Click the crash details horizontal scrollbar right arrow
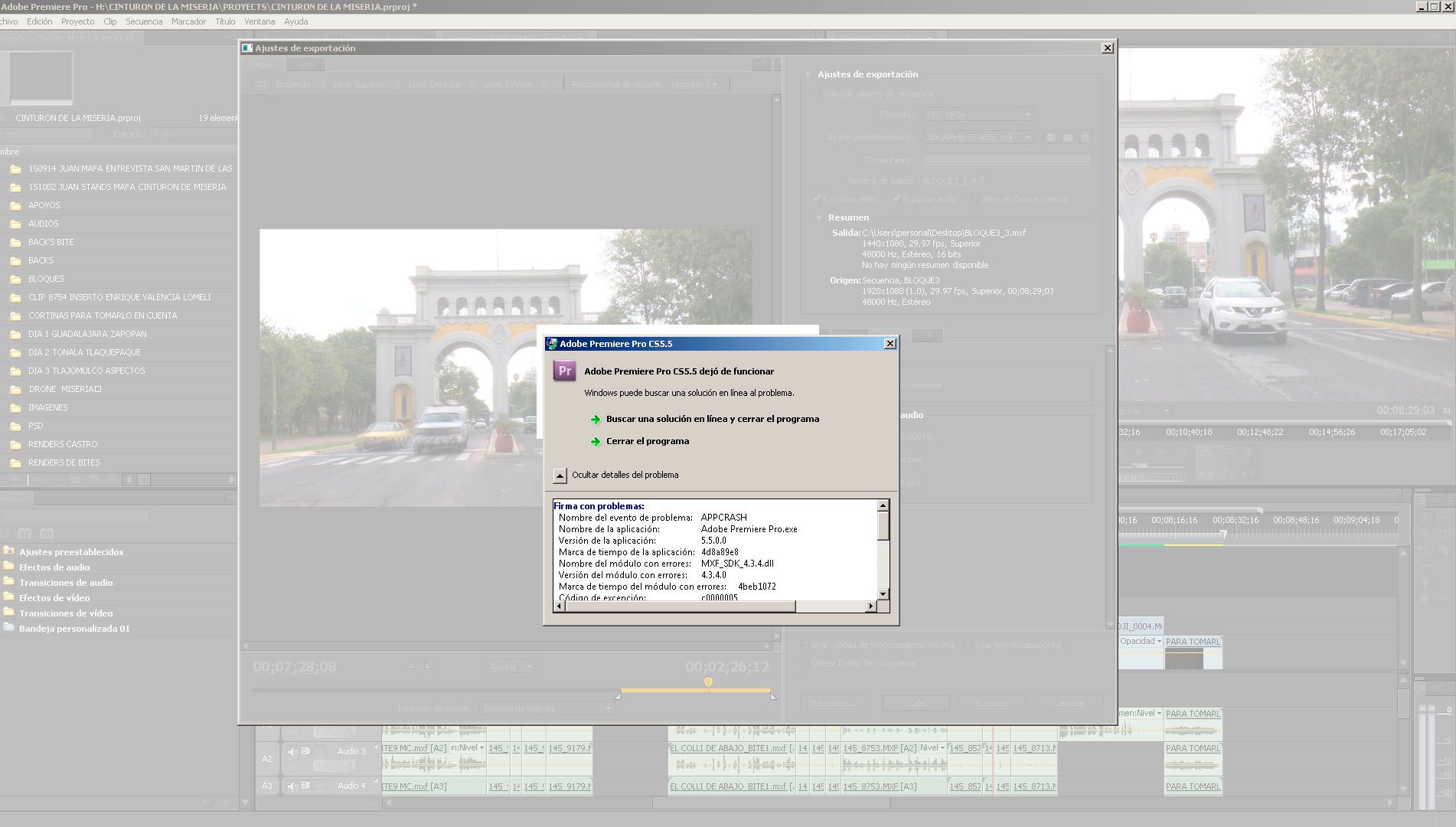 point(870,606)
